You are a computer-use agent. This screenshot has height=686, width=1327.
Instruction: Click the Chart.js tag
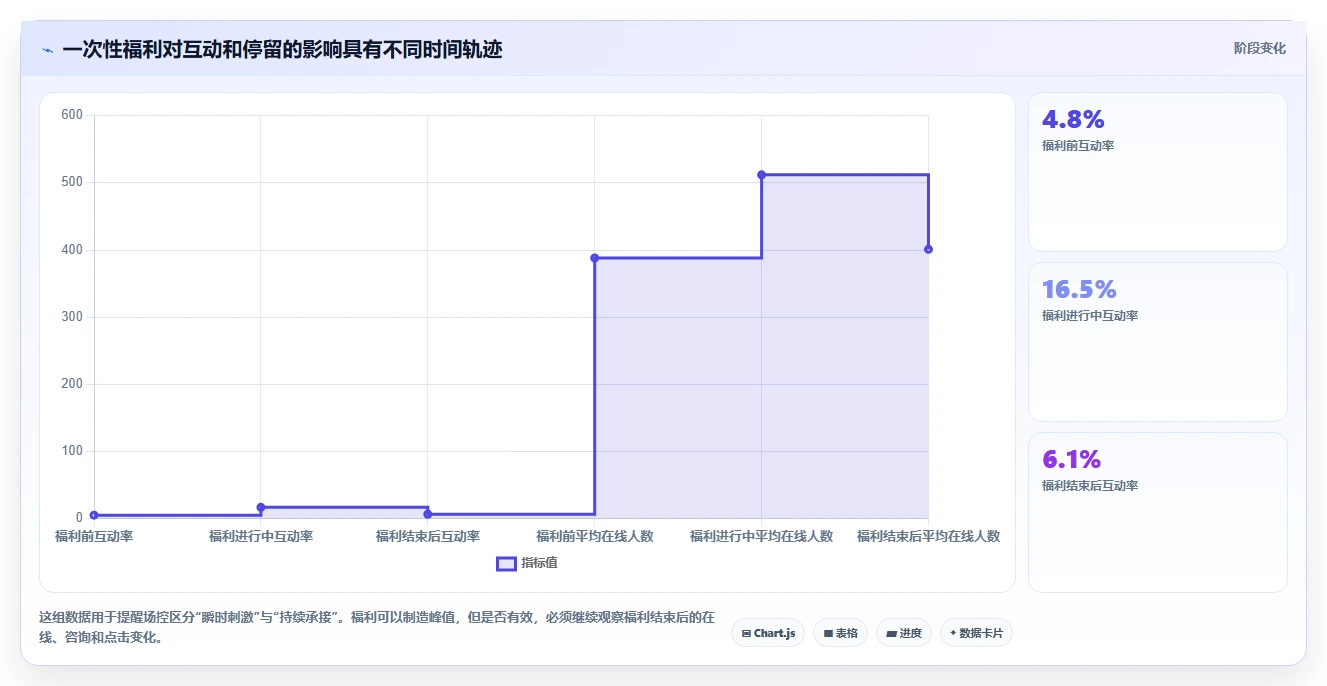click(x=768, y=633)
